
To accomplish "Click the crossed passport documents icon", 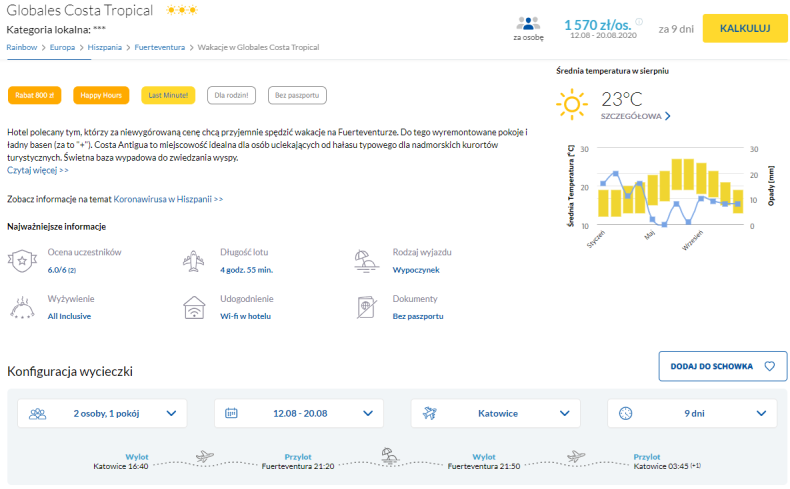I will 366,308.
